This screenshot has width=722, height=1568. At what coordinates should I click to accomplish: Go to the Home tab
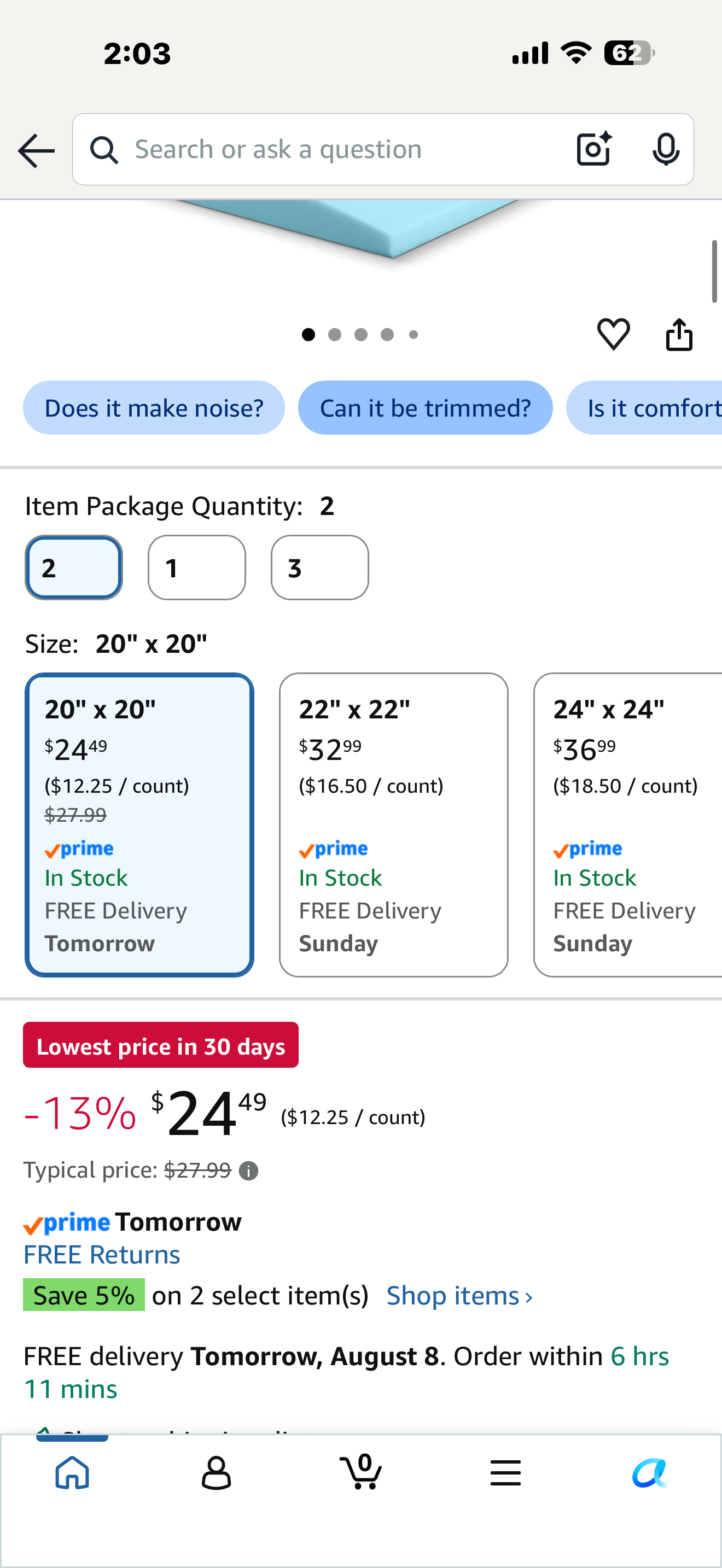click(x=72, y=1473)
